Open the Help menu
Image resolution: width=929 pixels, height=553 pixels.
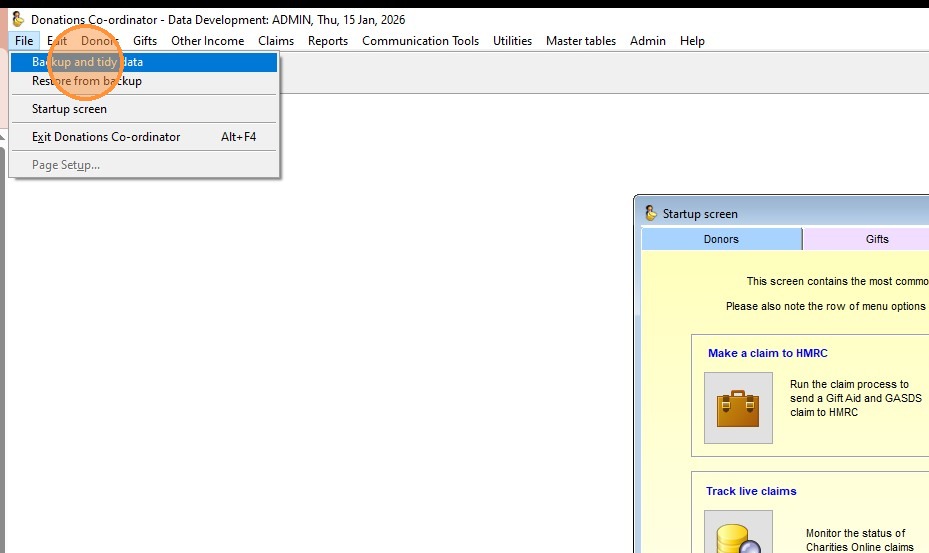[x=692, y=41]
